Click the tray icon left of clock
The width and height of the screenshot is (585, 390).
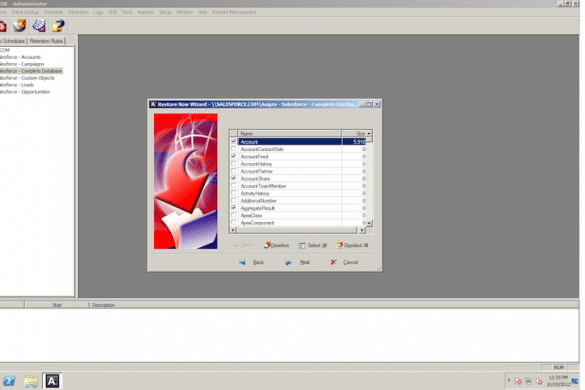pos(539,381)
